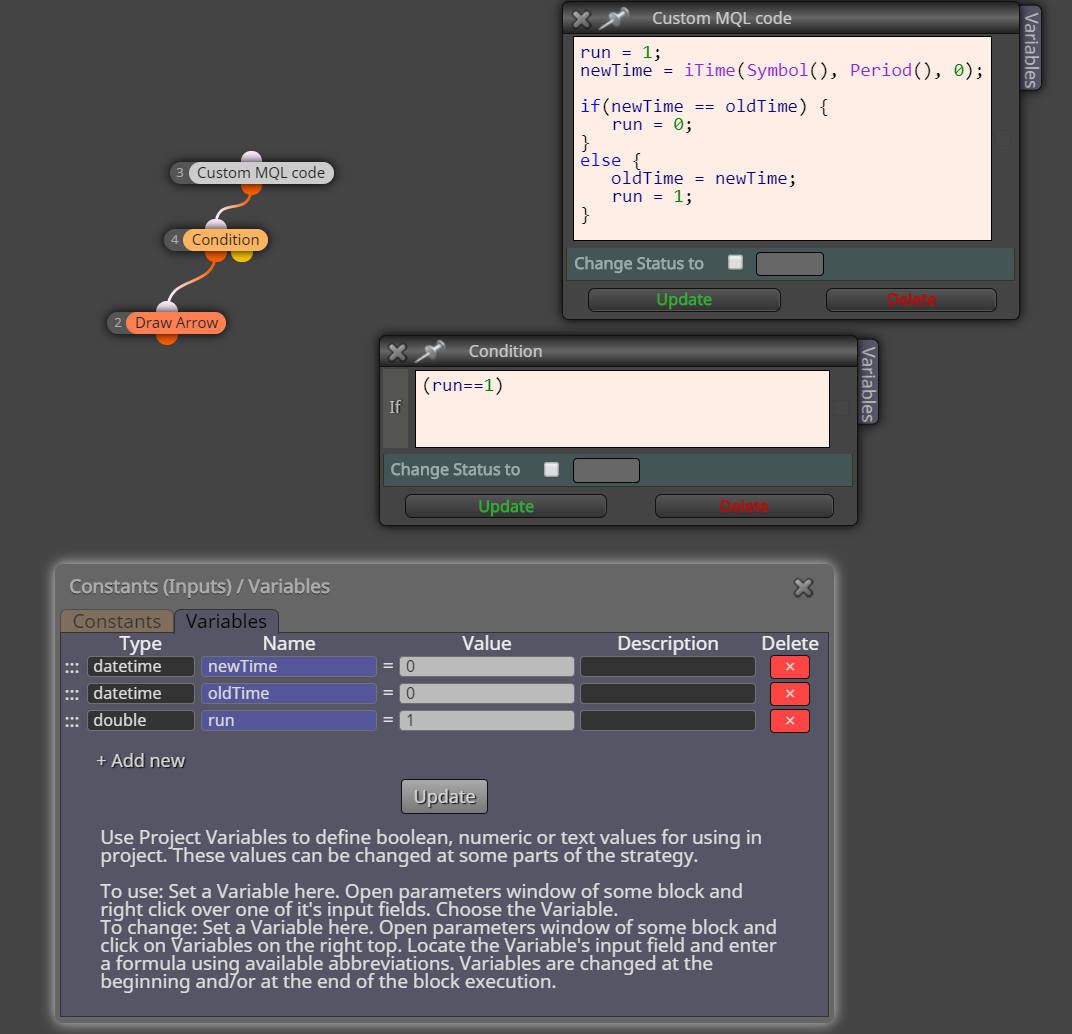This screenshot has height=1034, width=1072.
Task: Grab drag handle of newTime row
Action: tap(72, 667)
